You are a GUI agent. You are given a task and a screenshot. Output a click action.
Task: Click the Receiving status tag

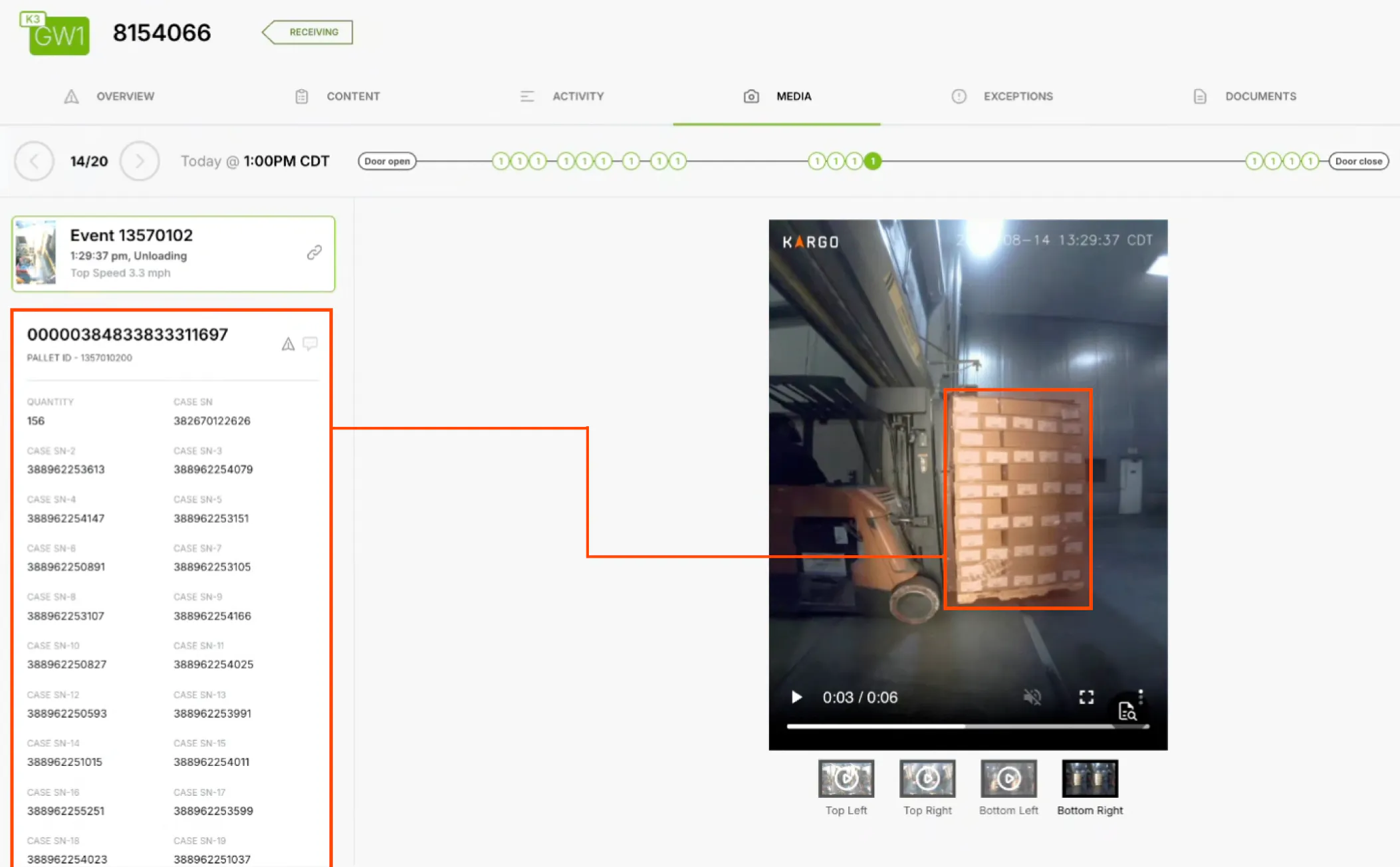(x=308, y=32)
